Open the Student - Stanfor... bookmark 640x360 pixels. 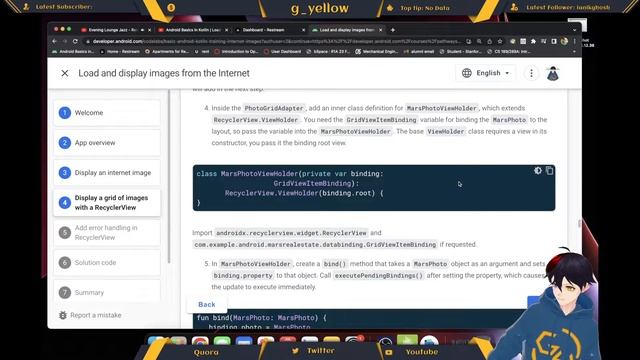click(462, 52)
